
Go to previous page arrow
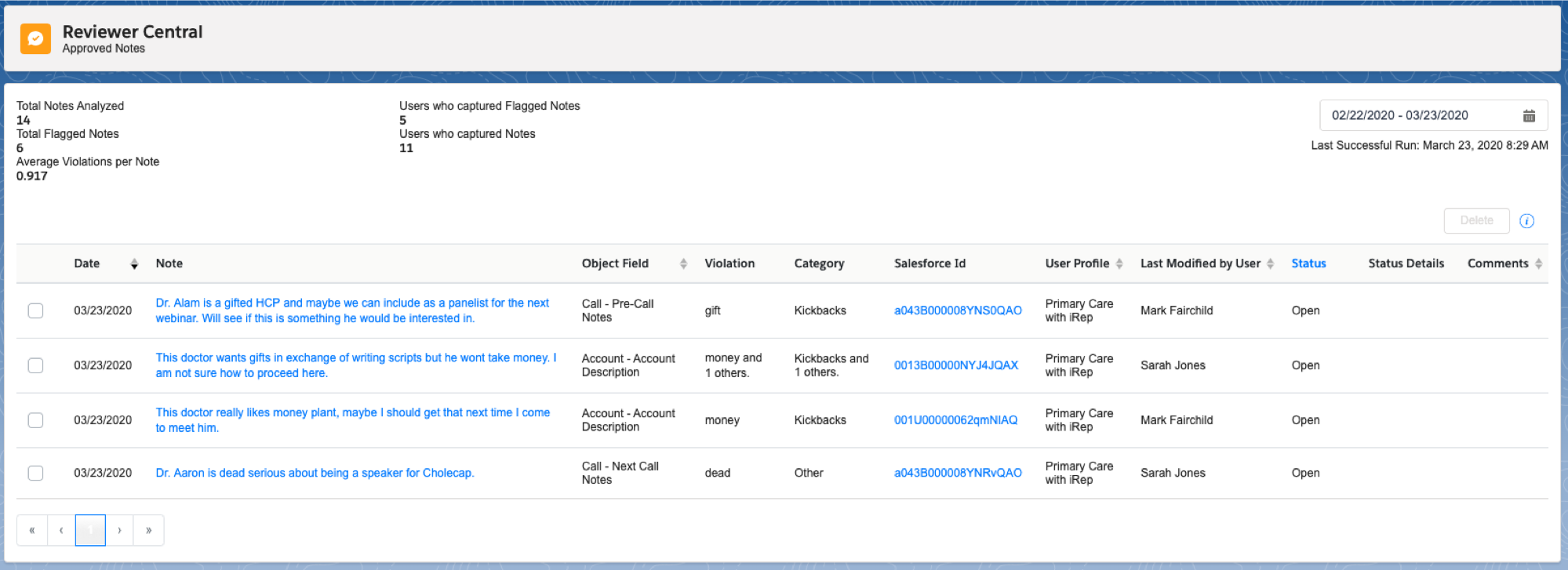[x=61, y=531]
